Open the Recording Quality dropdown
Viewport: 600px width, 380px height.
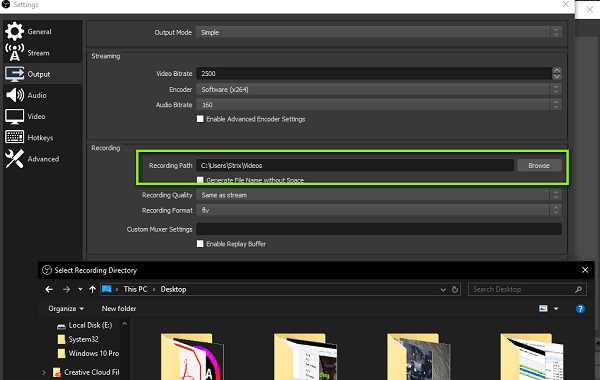click(x=379, y=195)
